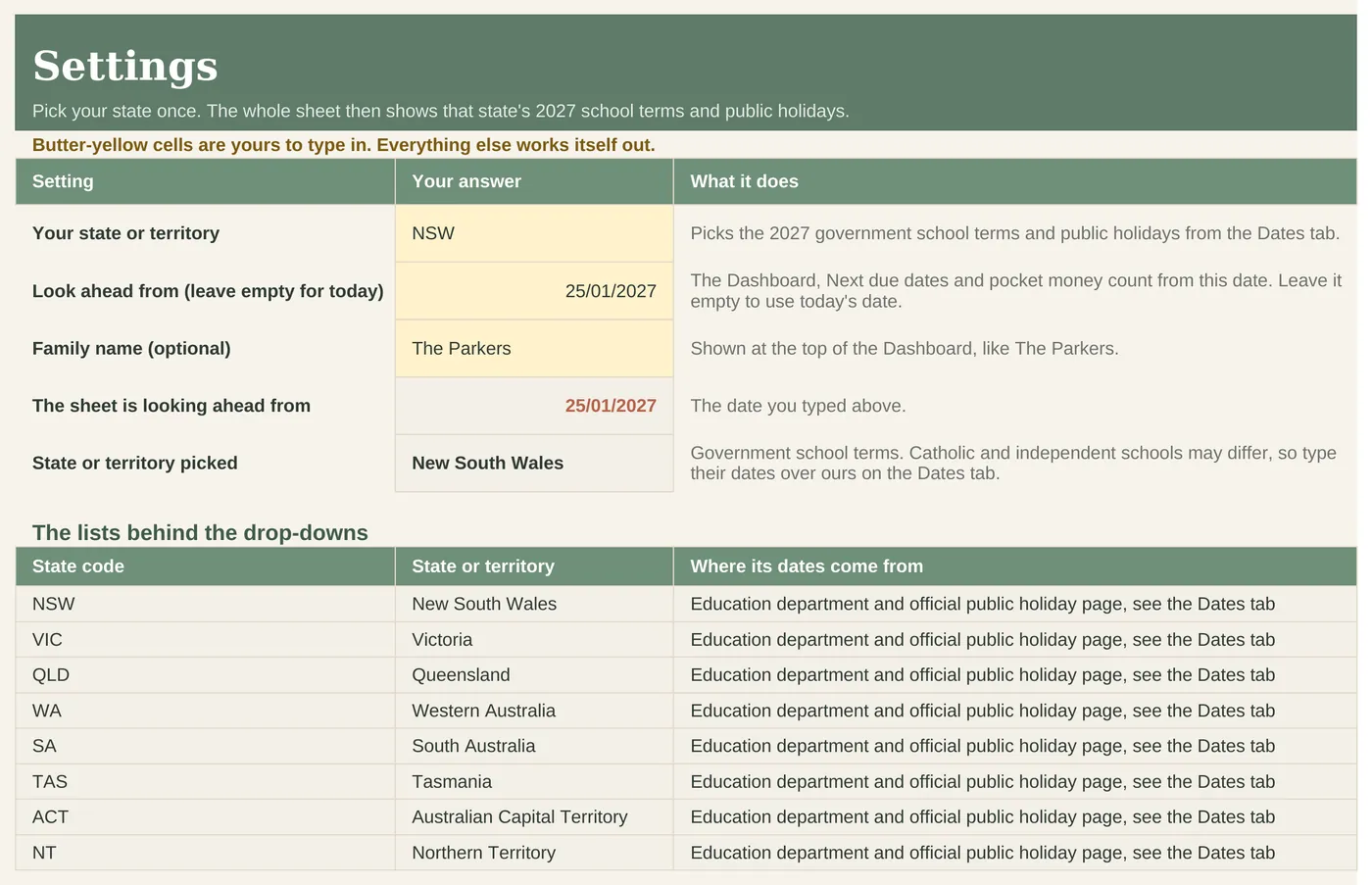Viewport: 1372px width, 885px height.
Task: Select the "Your state or territory" label
Action: [125, 233]
